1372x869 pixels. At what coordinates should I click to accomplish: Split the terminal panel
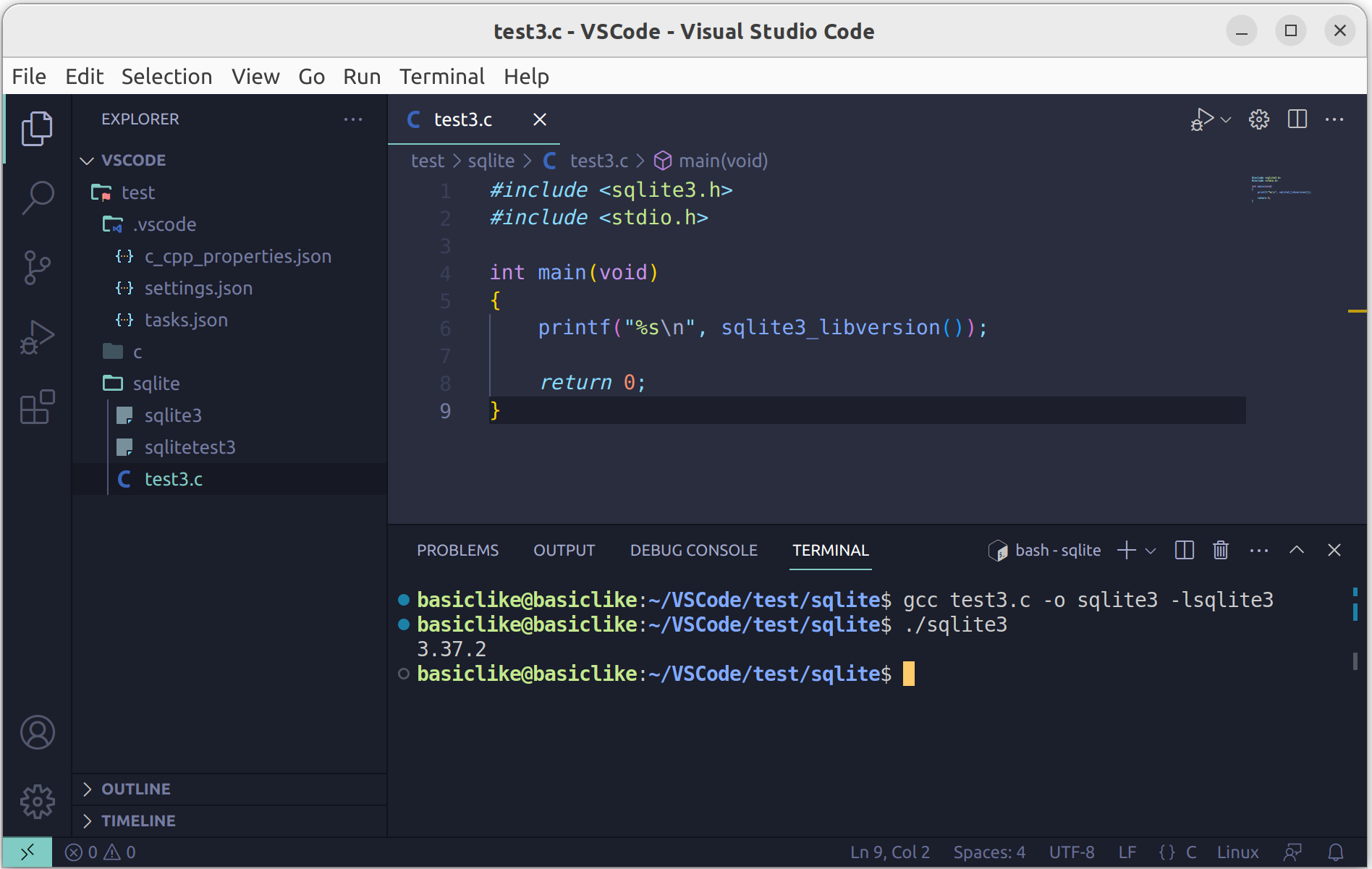pos(1185,551)
